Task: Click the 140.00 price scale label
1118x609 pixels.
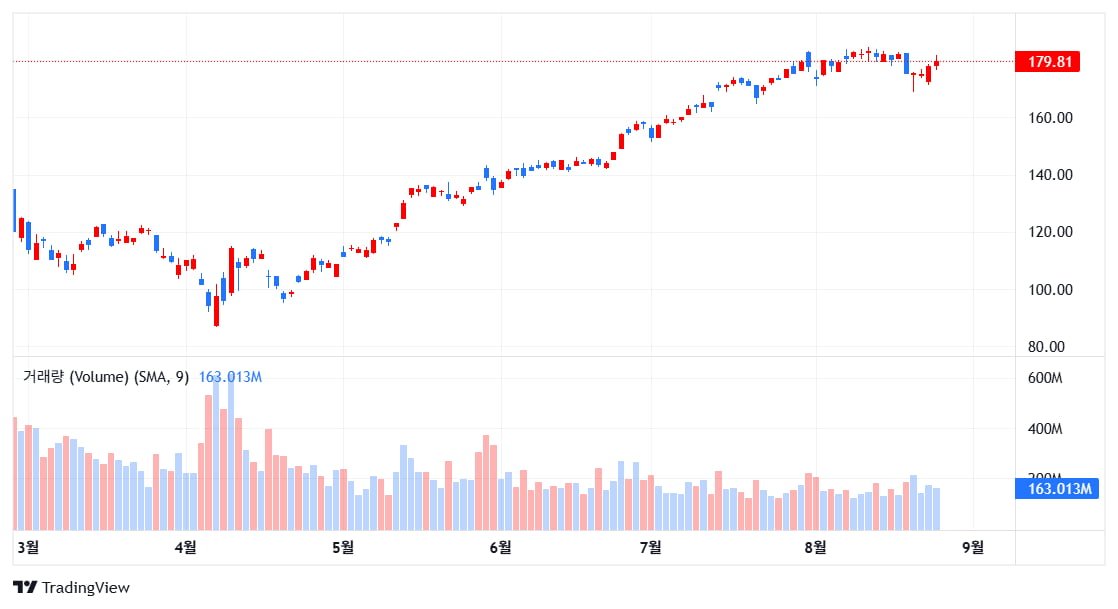Action: click(1050, 175)
